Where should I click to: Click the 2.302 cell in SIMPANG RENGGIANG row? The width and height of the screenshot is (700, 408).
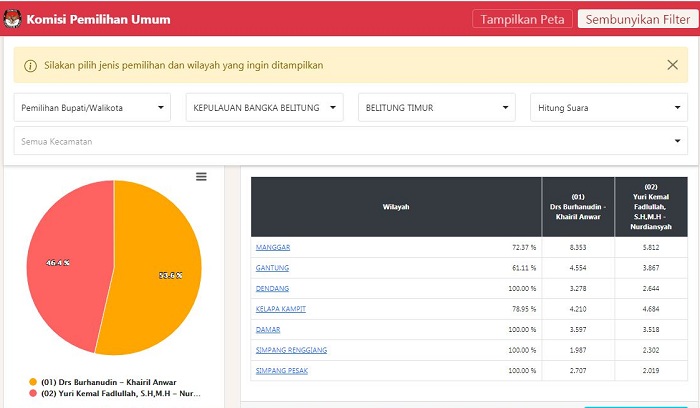coord(651,350)
